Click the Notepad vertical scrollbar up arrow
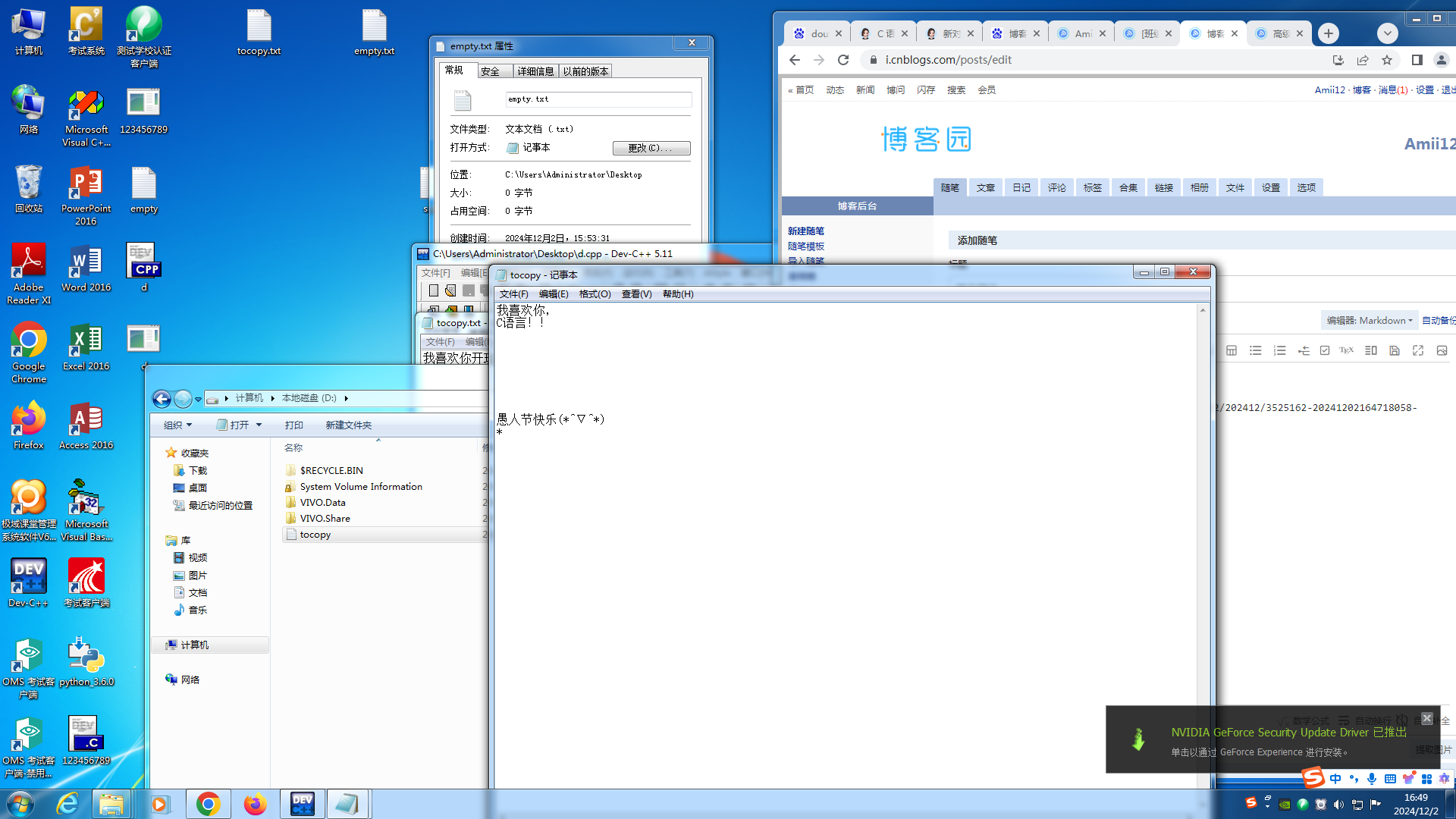This screenshot has width=1456, height=819. coord(1203,310)
